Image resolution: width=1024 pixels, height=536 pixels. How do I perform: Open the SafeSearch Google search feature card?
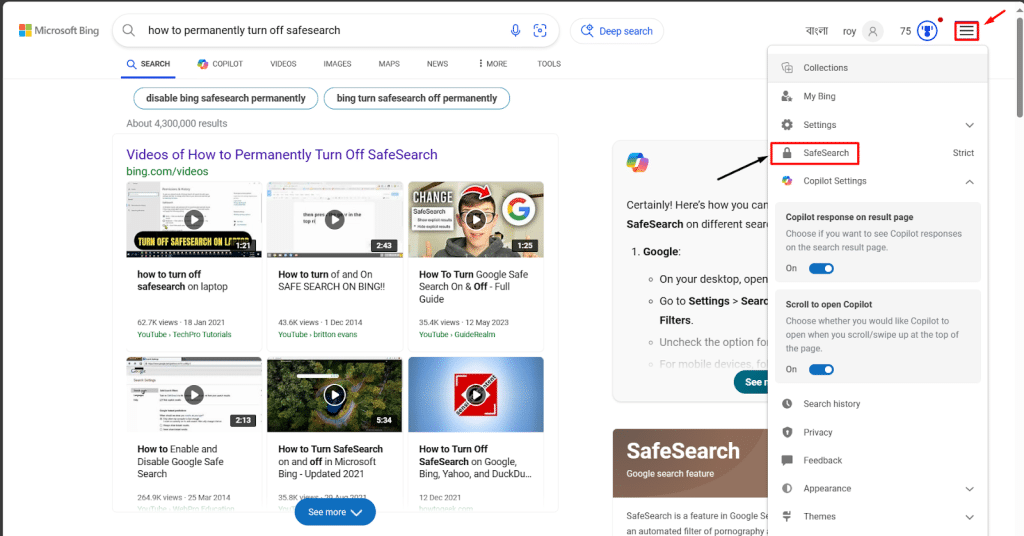(690, 463)
